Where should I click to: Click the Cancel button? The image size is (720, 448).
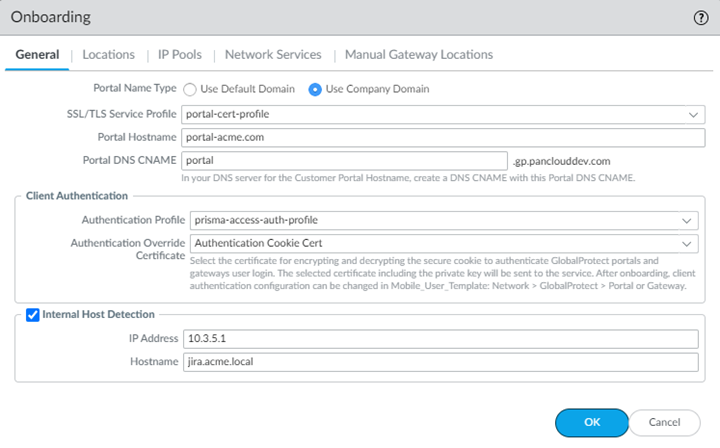coord(666,422)
